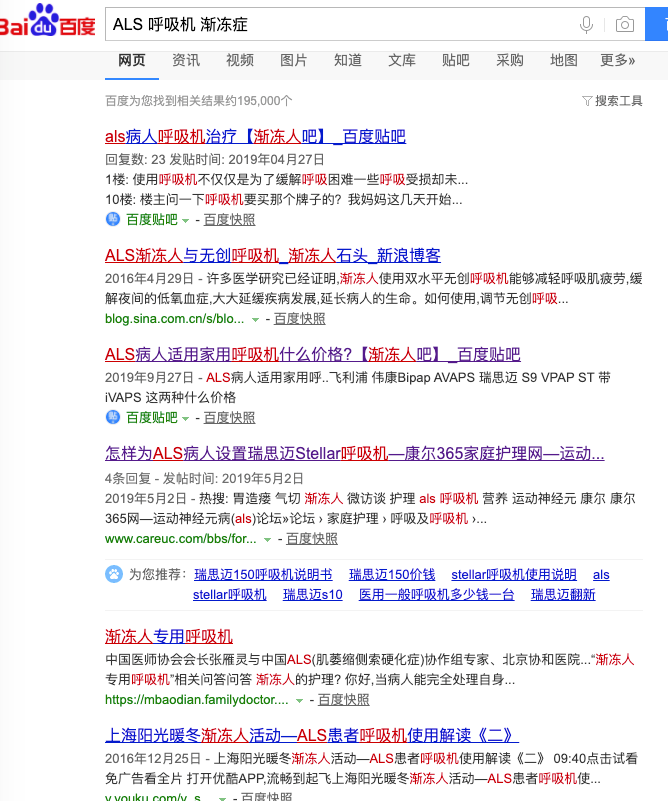The image size is (668, 801).
Task: Click Tieba icon under price result
Action: 112,417
